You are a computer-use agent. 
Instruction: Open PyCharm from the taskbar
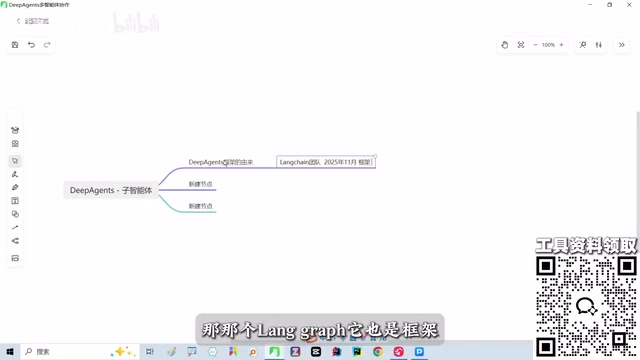tap(357, 351)
